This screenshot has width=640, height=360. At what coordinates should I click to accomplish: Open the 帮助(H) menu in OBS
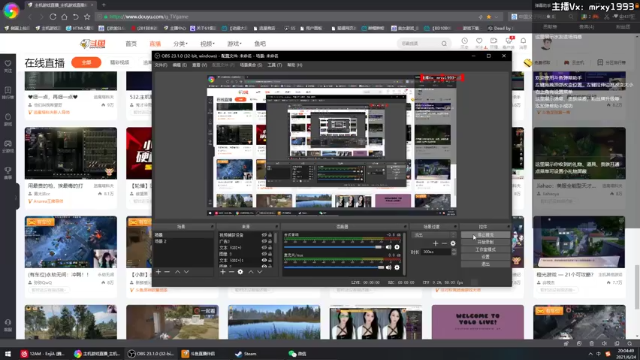(x=295, y=65)
